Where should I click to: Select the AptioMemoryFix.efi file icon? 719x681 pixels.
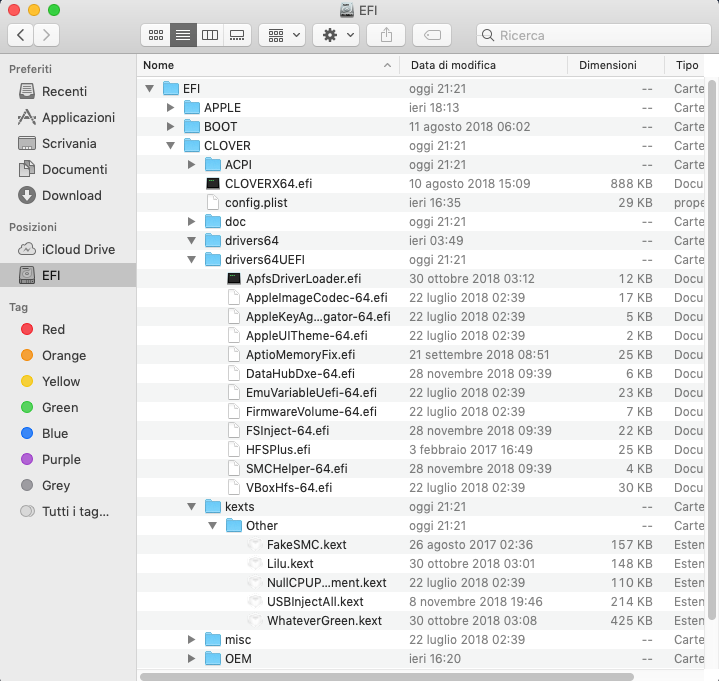tap(234, 354)
